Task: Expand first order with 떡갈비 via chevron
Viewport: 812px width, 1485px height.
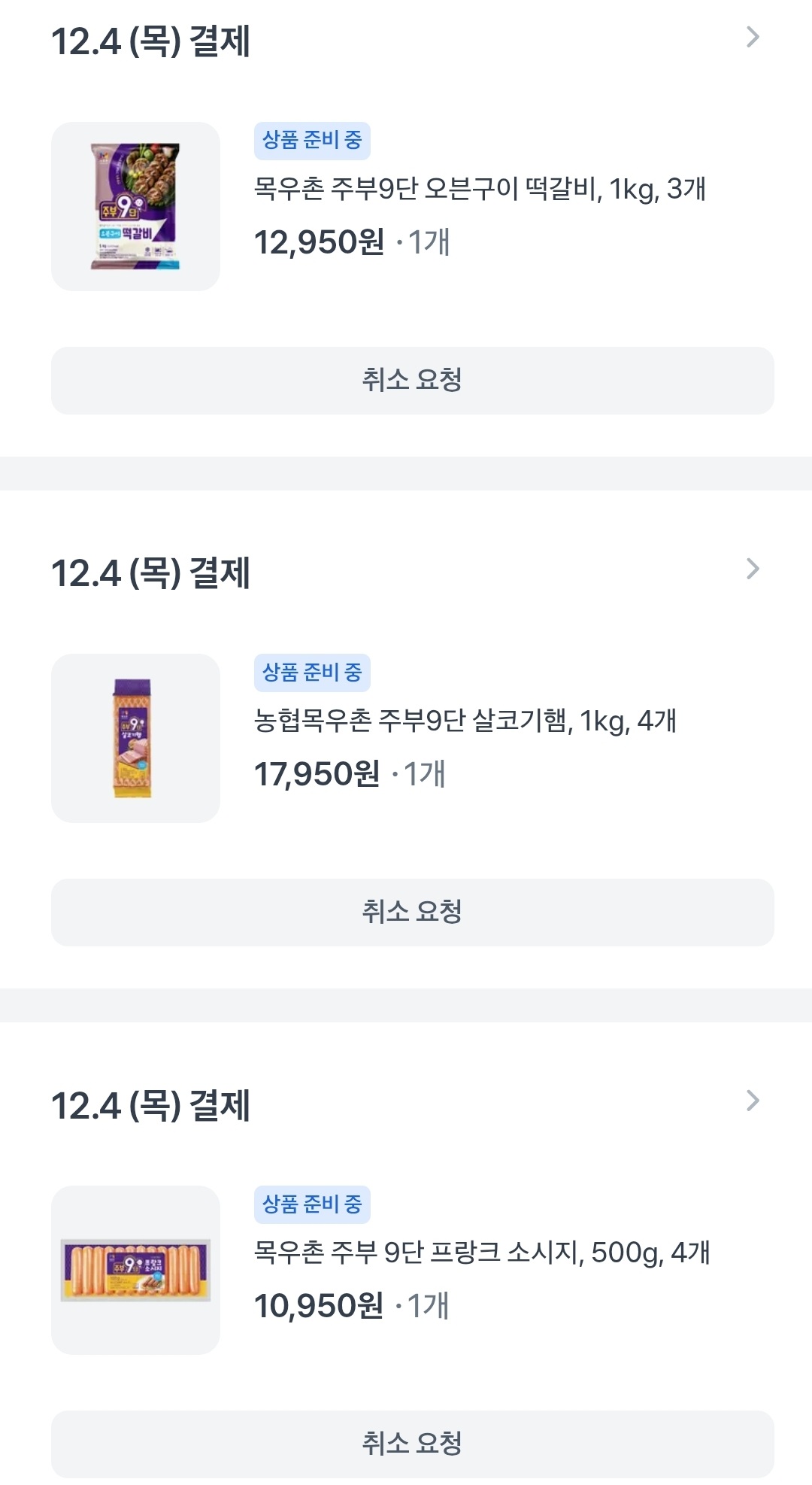Action: point(753,38)
